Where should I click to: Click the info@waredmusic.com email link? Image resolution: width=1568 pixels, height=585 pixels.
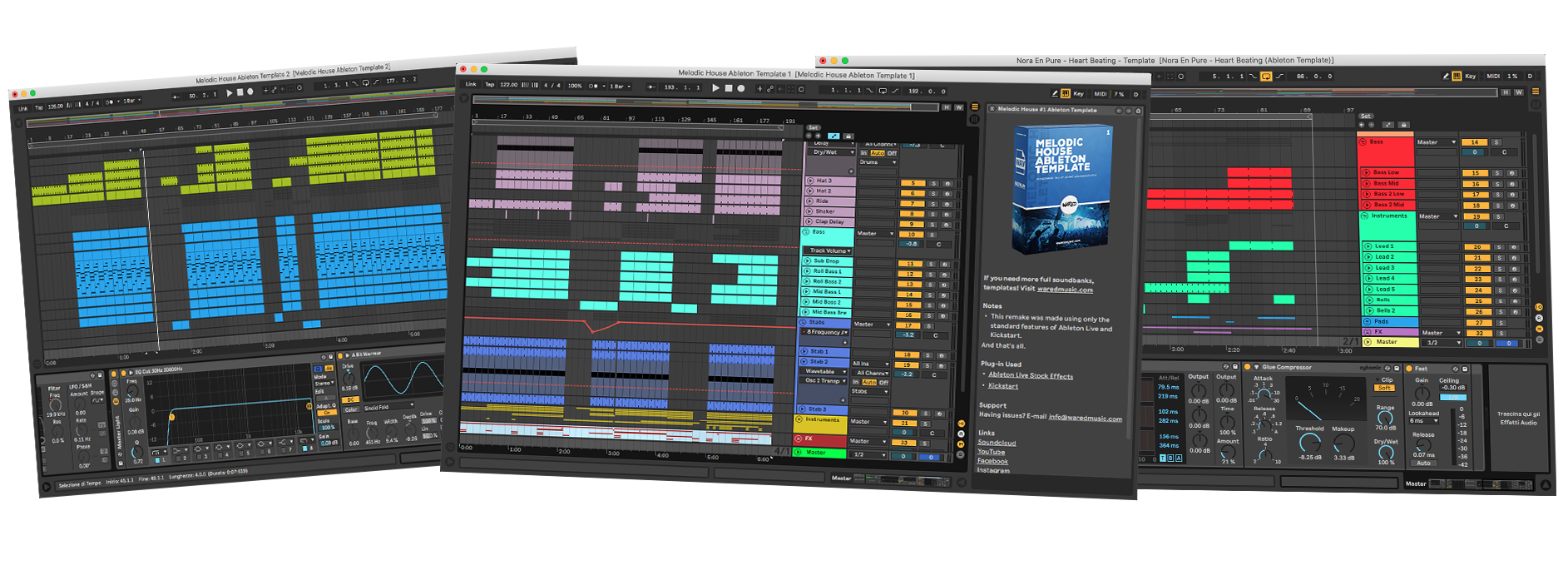pyautogui.click(x=1085, y=418)
